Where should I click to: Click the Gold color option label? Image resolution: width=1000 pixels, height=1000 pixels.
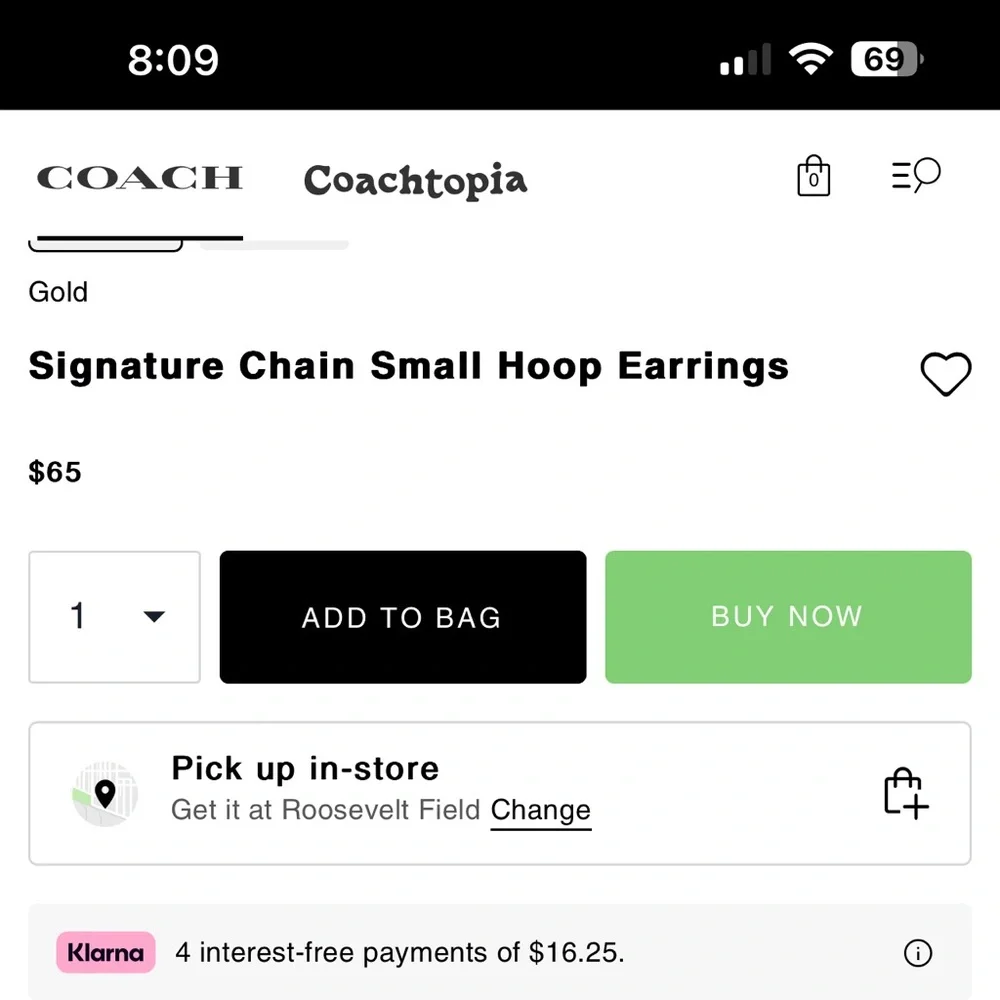[57, 292]
